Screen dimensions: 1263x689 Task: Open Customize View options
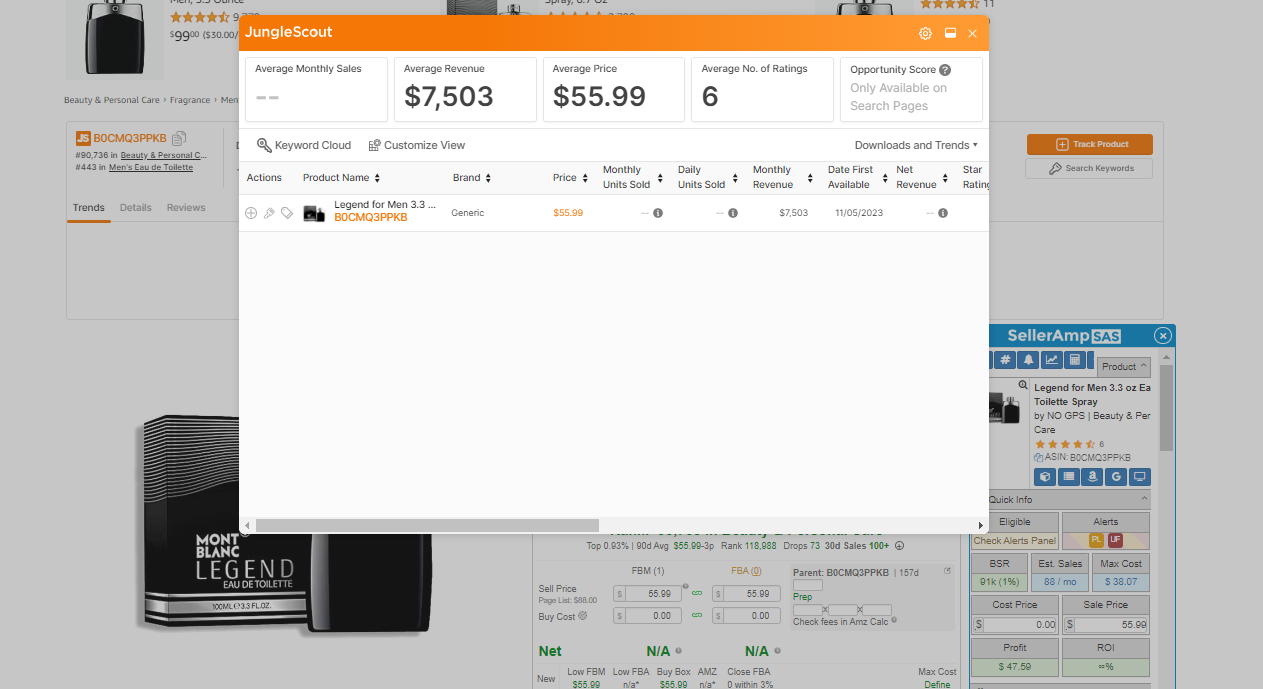(x=417, y=145)
